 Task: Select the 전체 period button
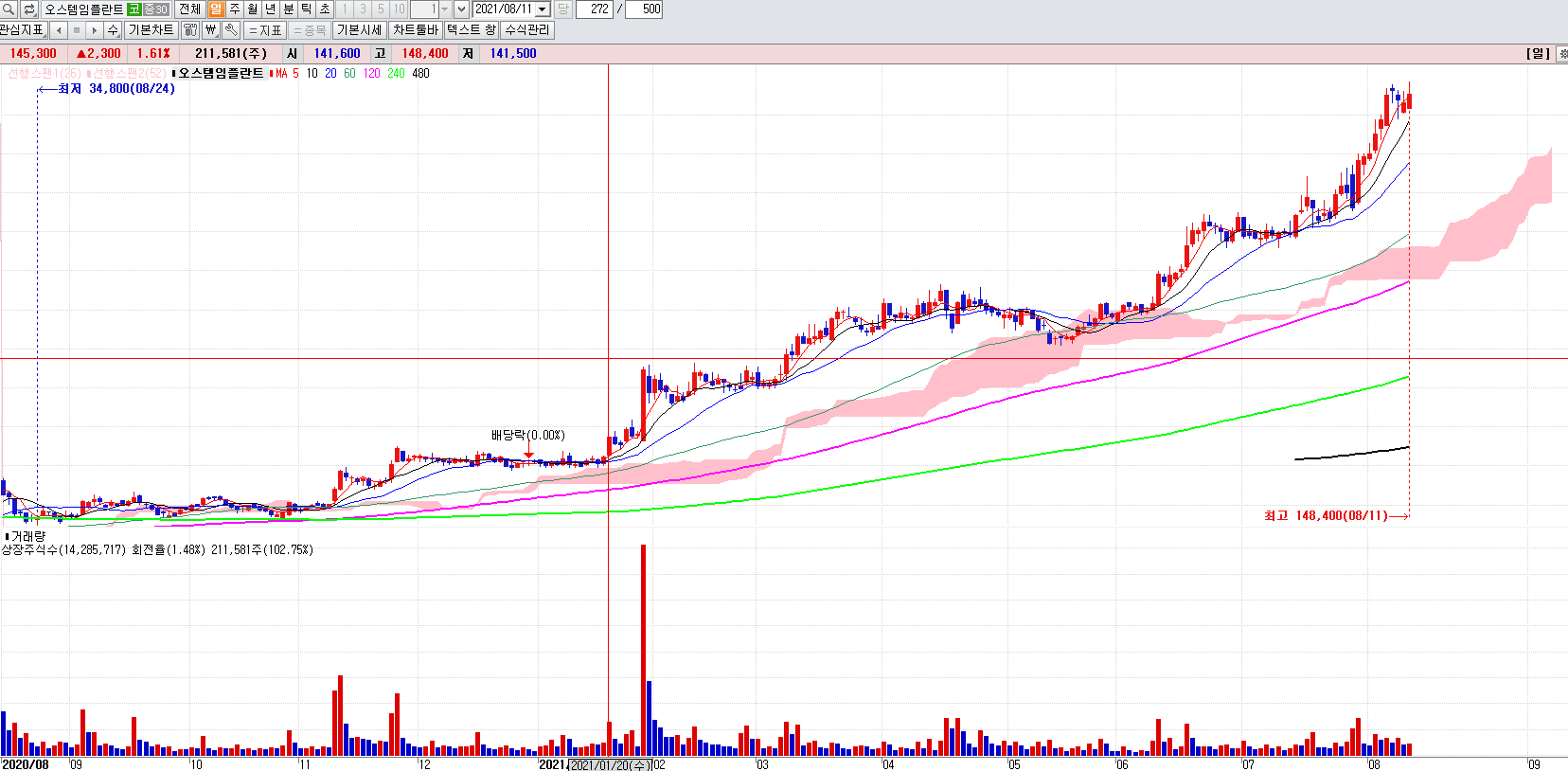click(x=189, y=9)
